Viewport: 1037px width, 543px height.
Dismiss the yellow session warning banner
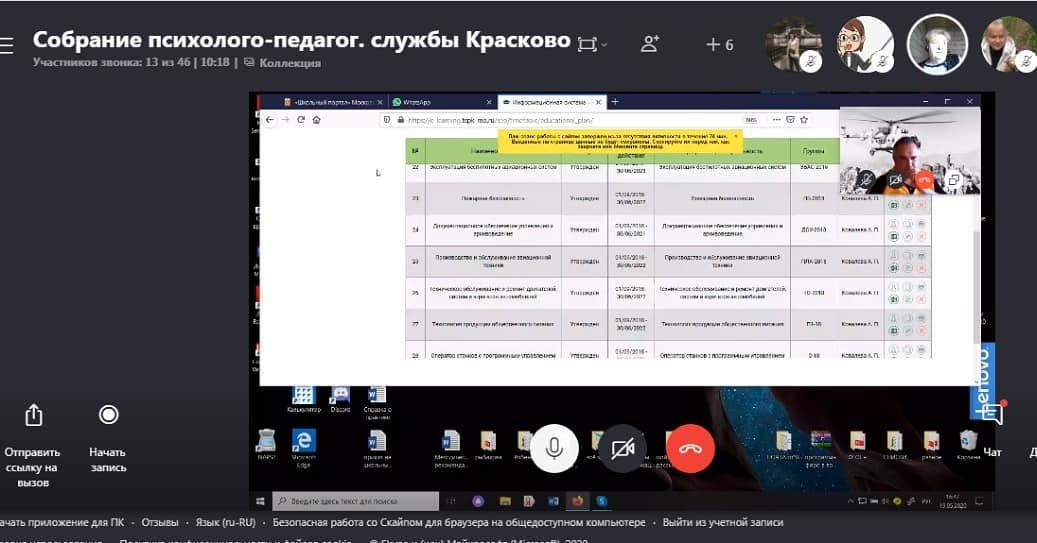(x=736, y=136)
